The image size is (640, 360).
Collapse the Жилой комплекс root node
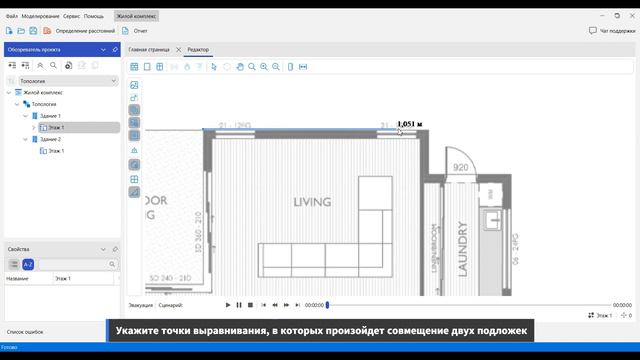click(x=9, y=93)
